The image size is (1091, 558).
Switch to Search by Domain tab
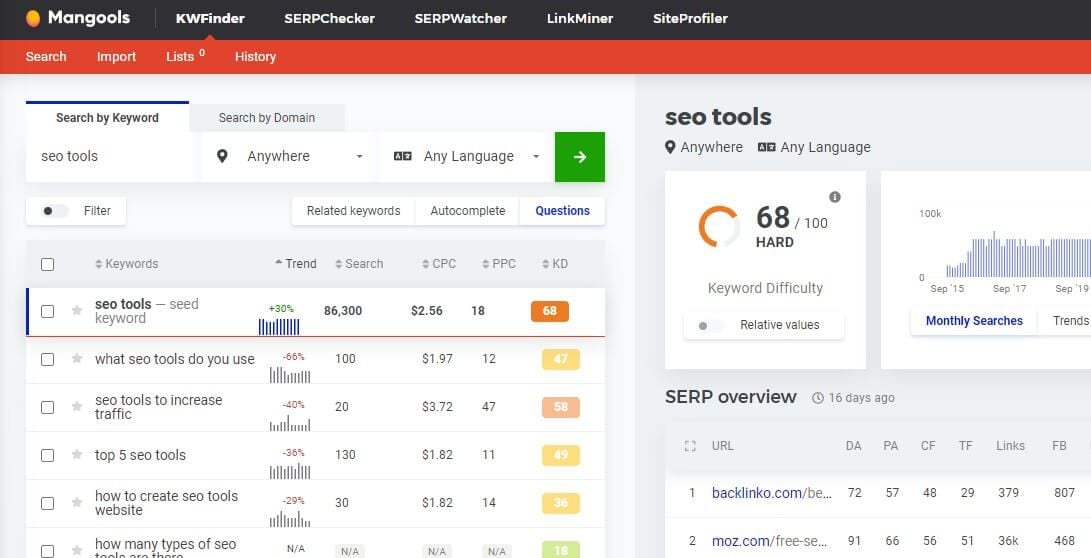click(266, 118)
